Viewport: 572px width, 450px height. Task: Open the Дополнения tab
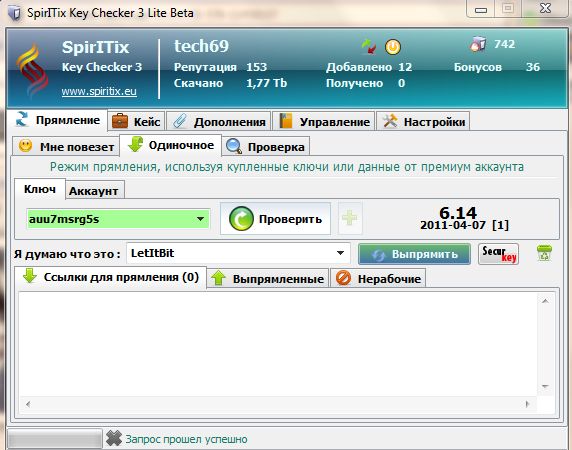click(219, 121)
